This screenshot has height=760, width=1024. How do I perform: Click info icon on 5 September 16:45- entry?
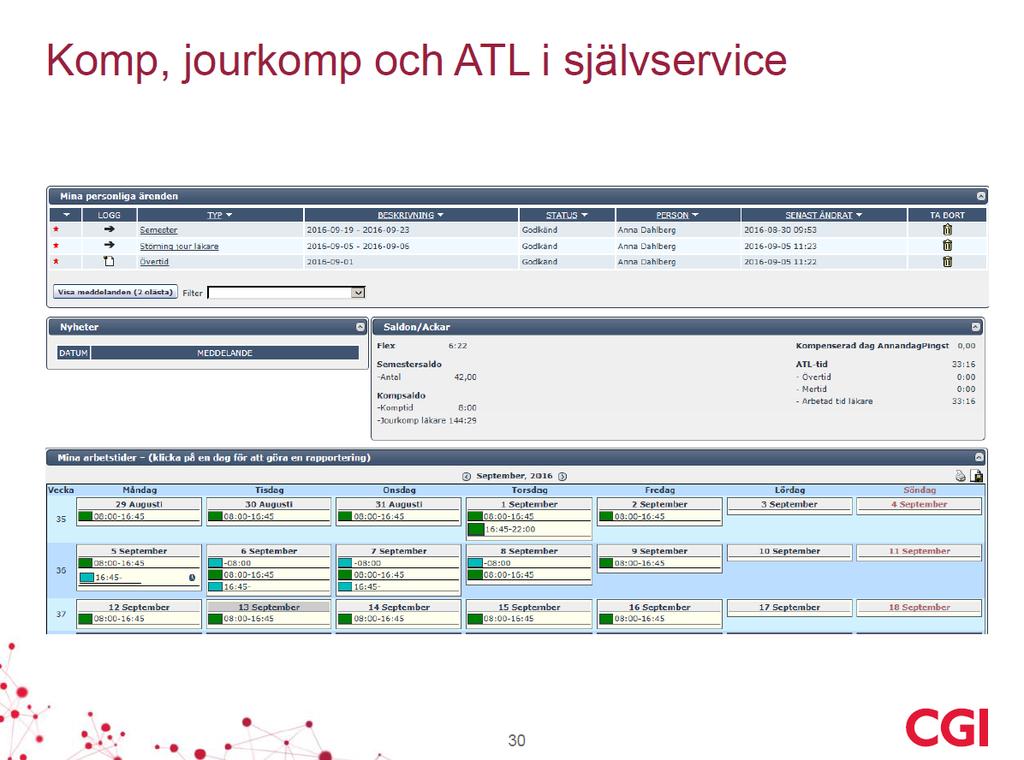coord(192,577)
